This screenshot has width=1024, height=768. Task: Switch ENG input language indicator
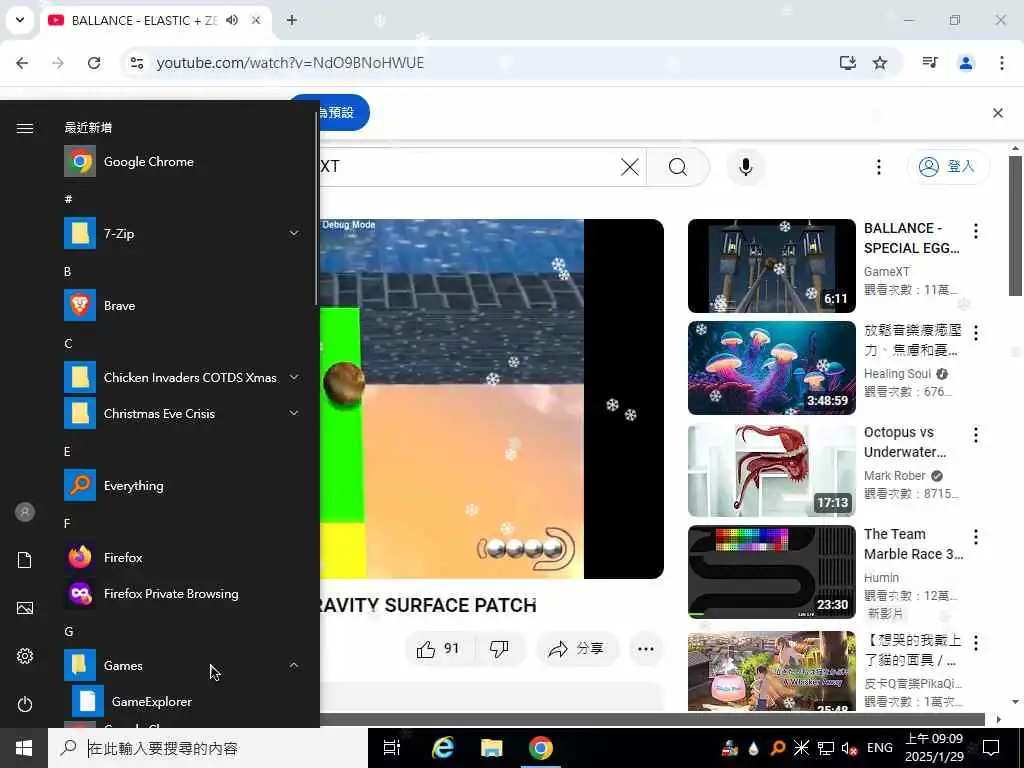880,748
